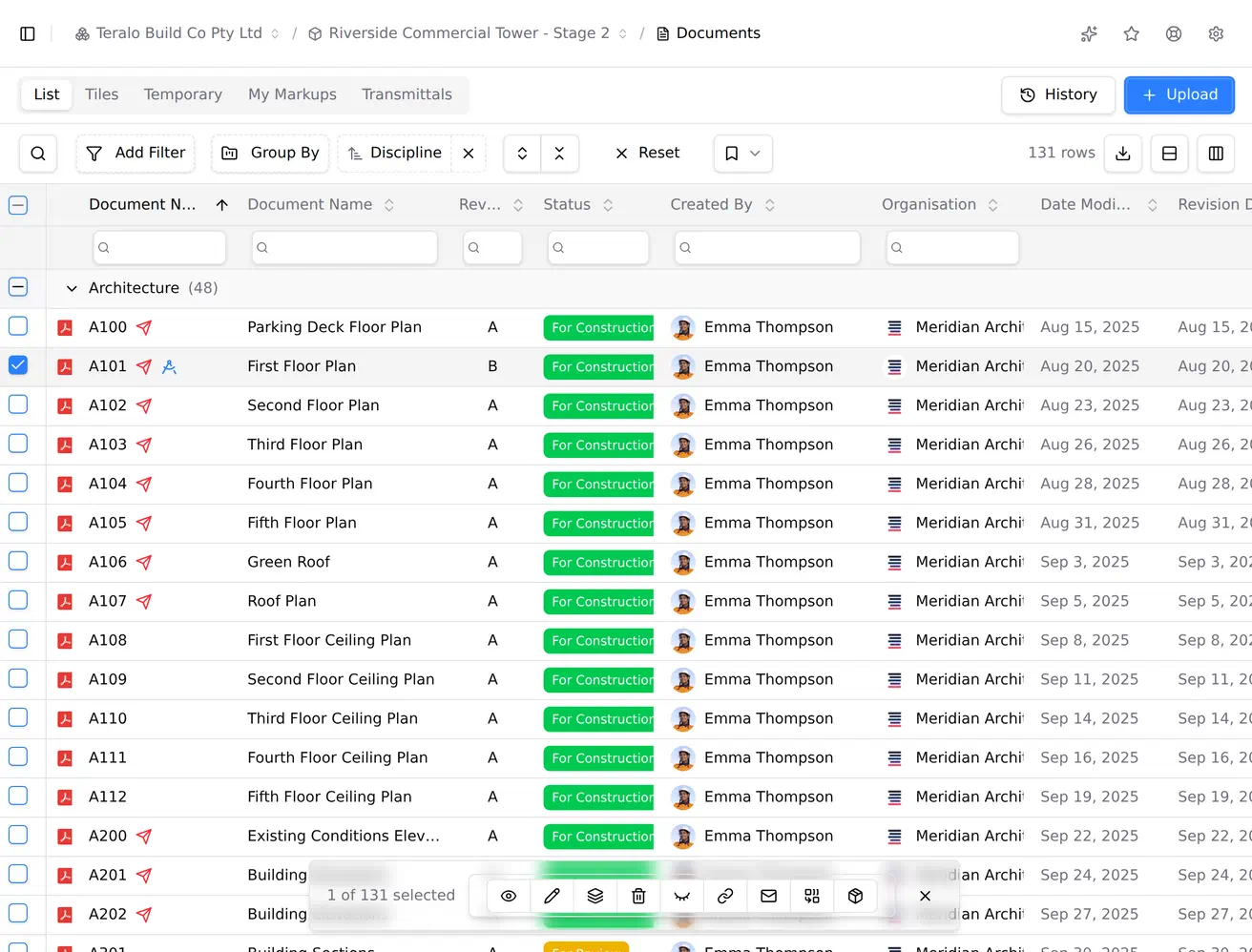Go to My Markups tab
Image resolution: width=1252 pixels, height=952 pixels.
click(x=292, y=94)
